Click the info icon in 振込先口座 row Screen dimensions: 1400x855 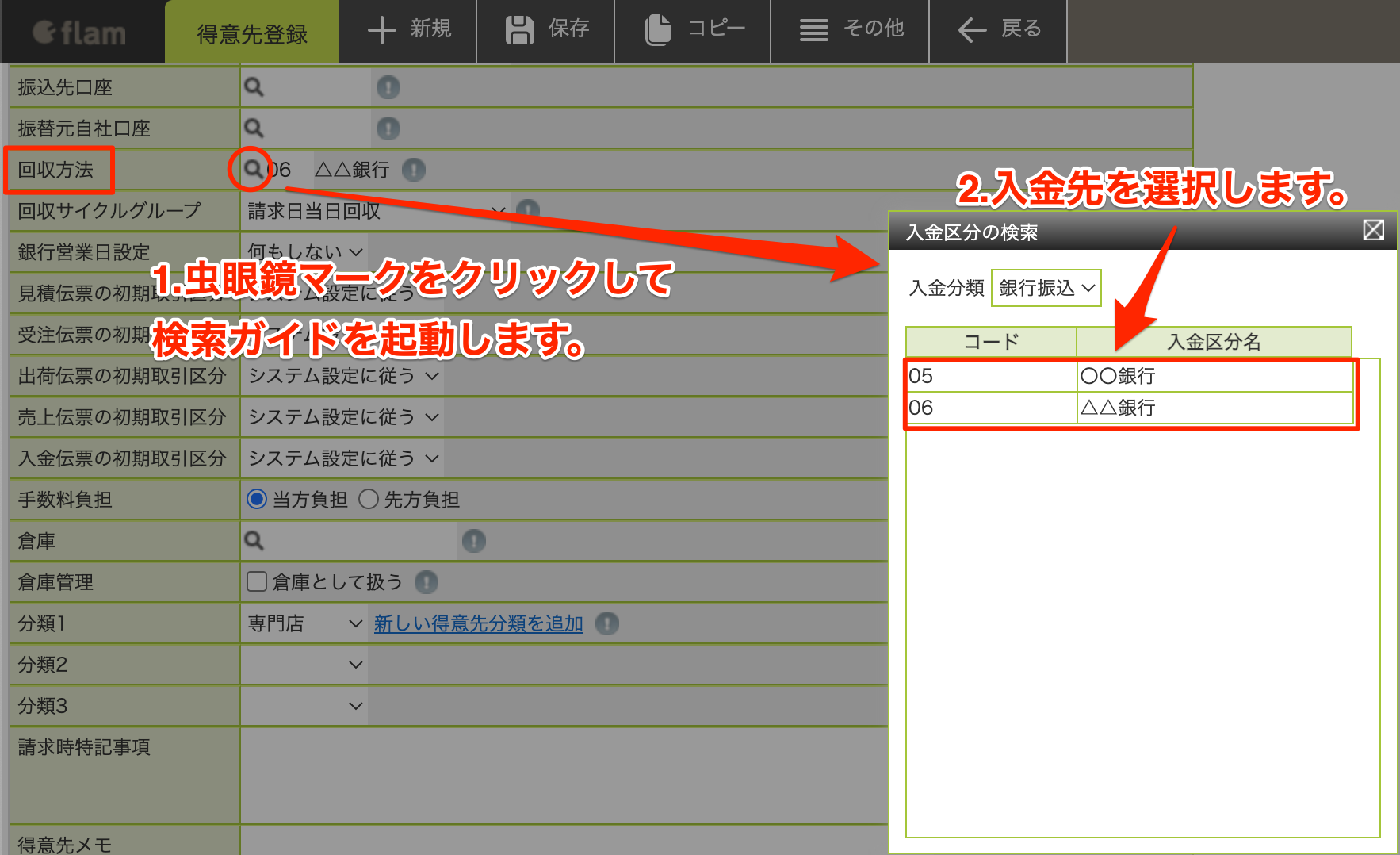click(388, 87)
